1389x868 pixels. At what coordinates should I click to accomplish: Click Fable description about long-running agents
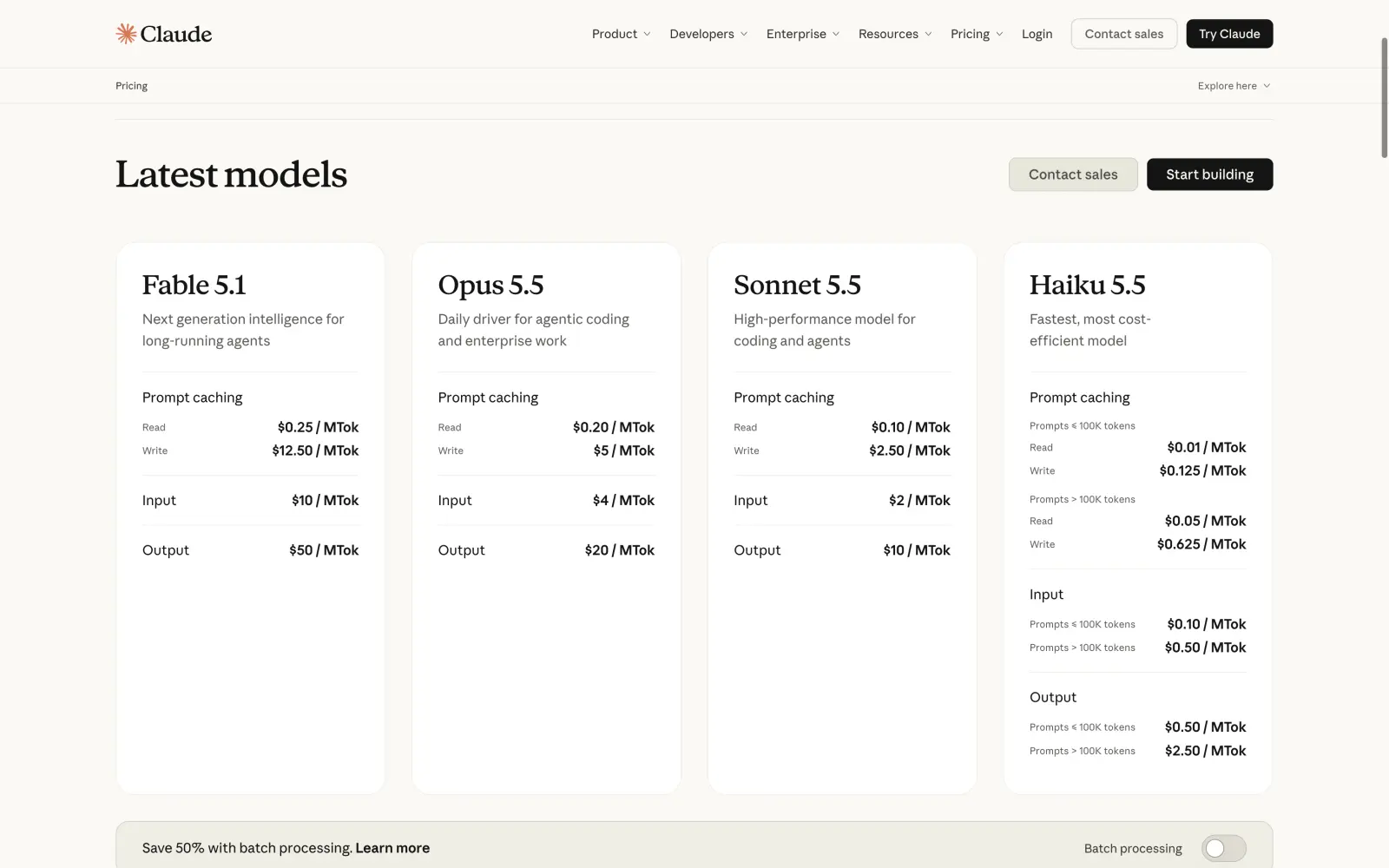click(x=243, y=330)
